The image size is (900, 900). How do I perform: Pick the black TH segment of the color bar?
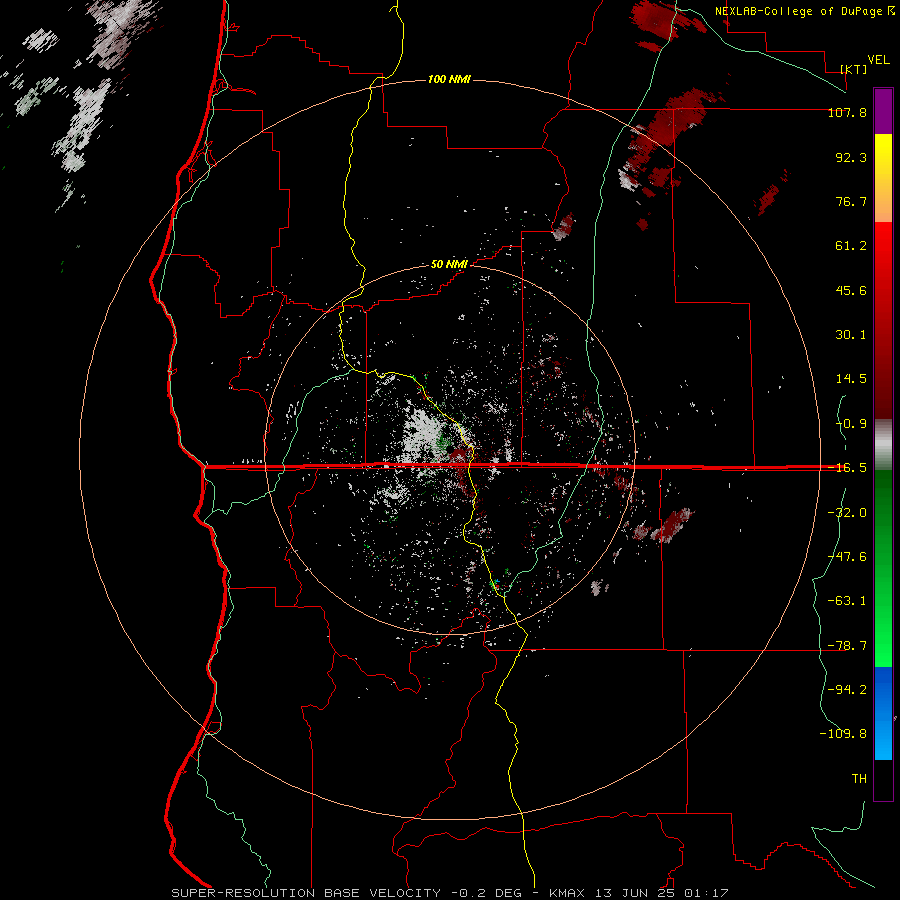[883, 780]
